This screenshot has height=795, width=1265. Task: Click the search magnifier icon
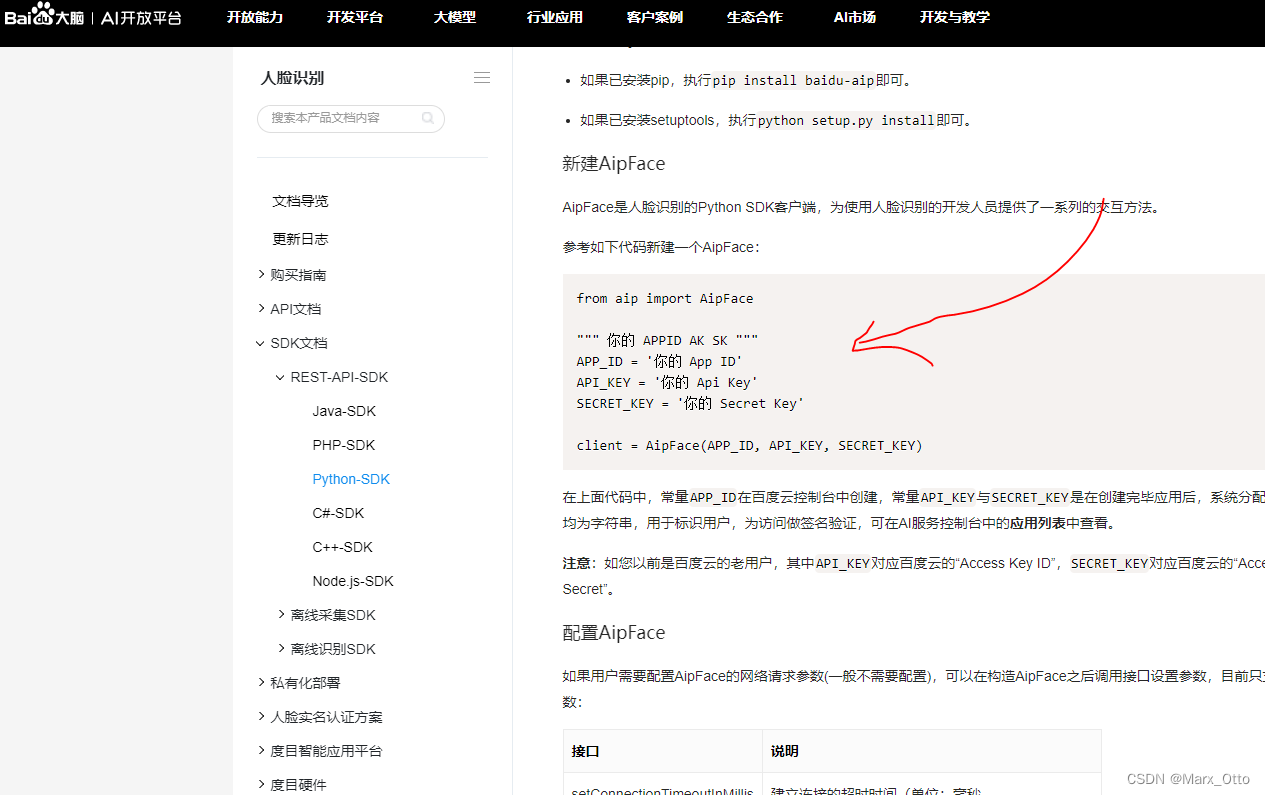click(428, 118)
